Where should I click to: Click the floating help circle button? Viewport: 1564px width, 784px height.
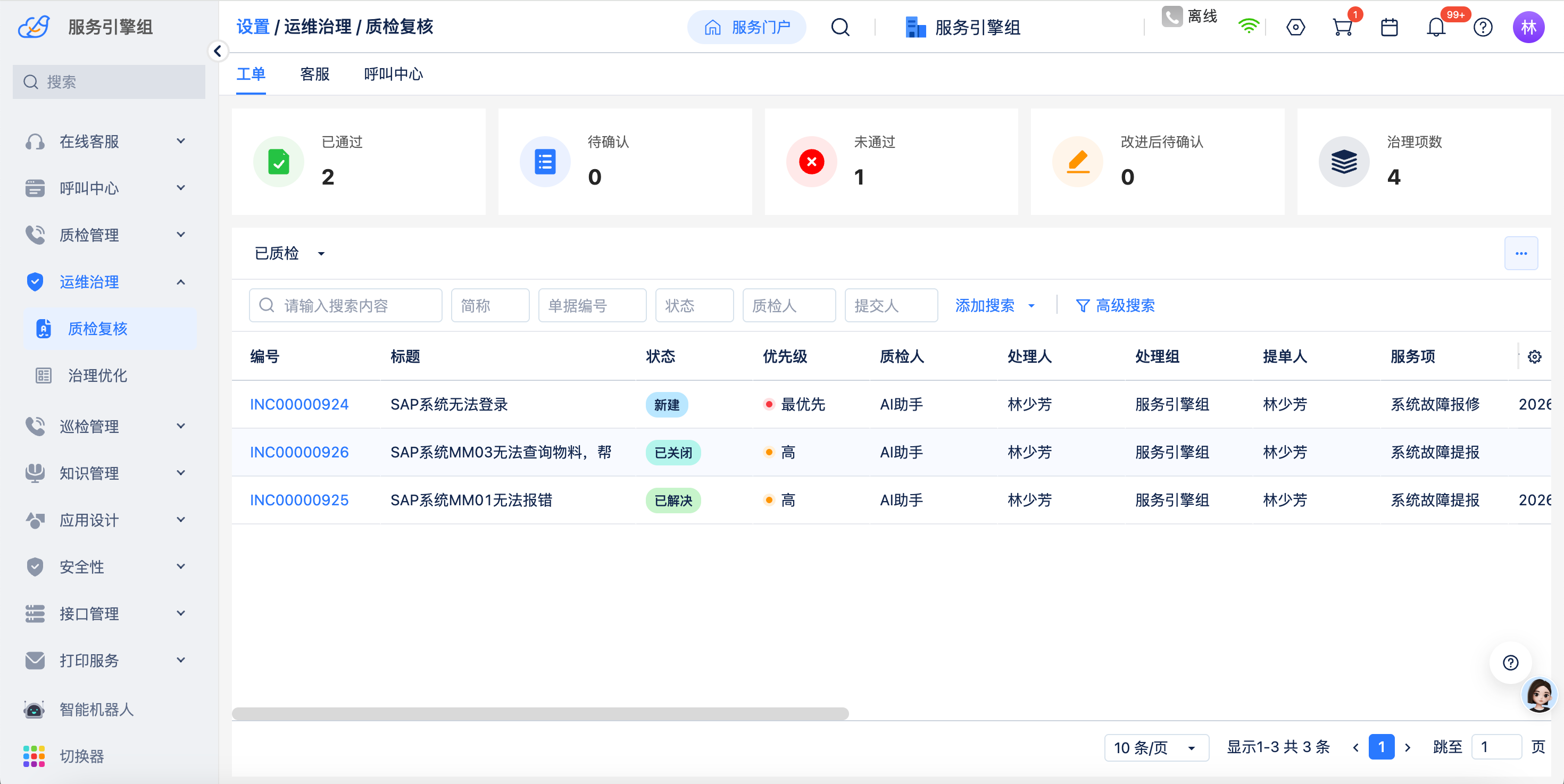coord(1510,663)
